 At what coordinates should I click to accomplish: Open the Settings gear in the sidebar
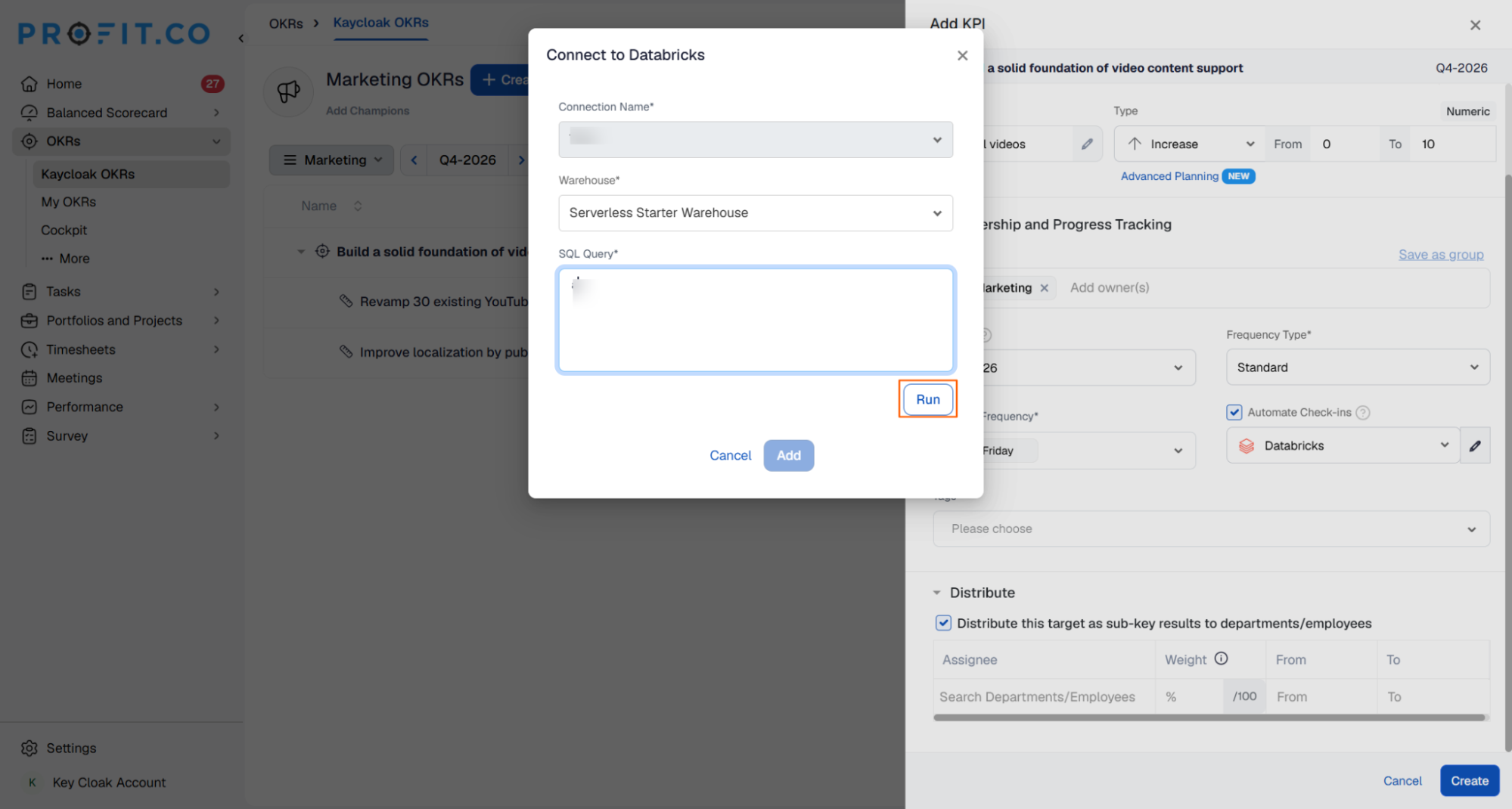pyautogui.click(x=29, y=749)
